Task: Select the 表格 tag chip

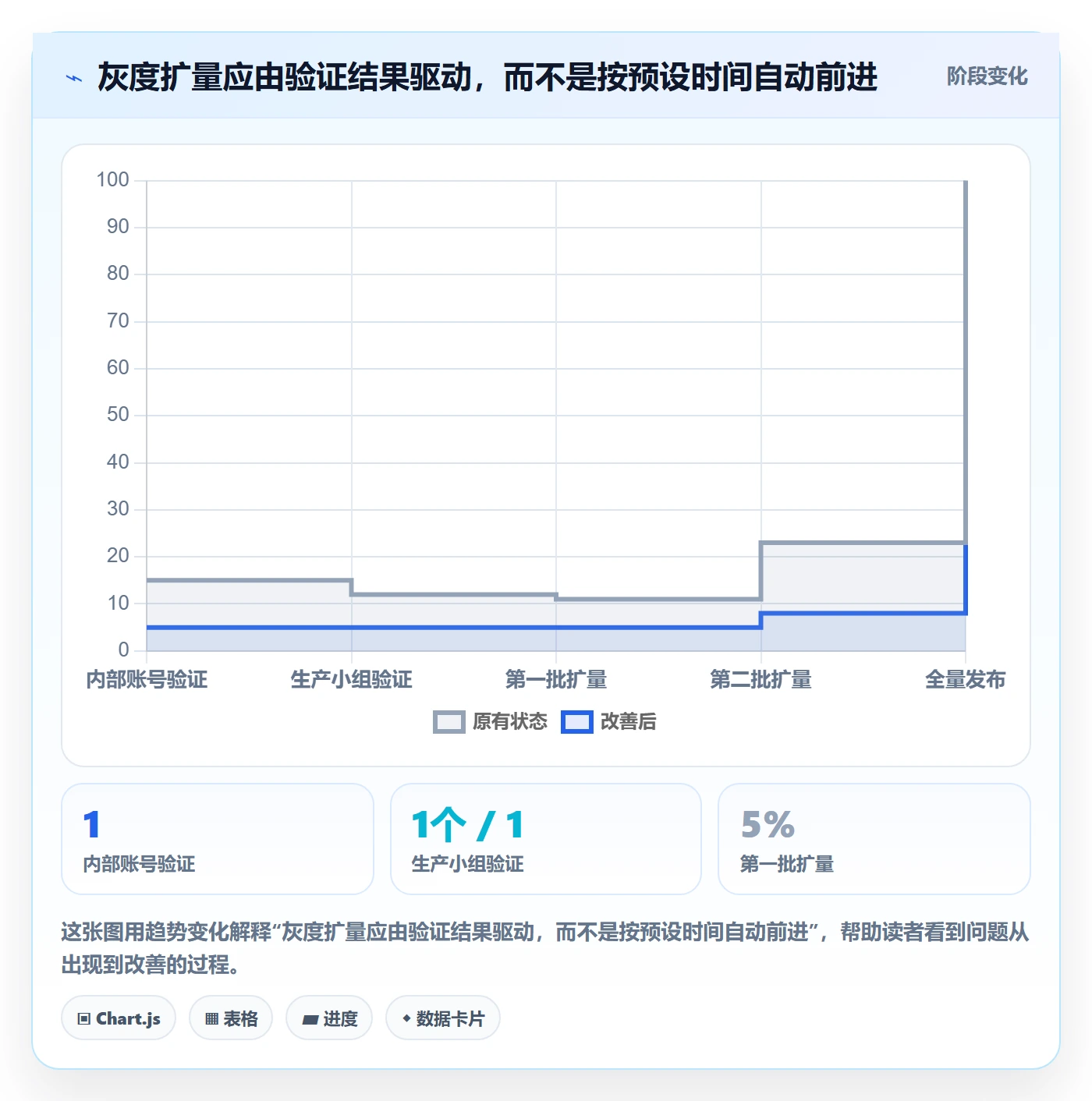Action: pyautogui.click(x=231, y=1018)
